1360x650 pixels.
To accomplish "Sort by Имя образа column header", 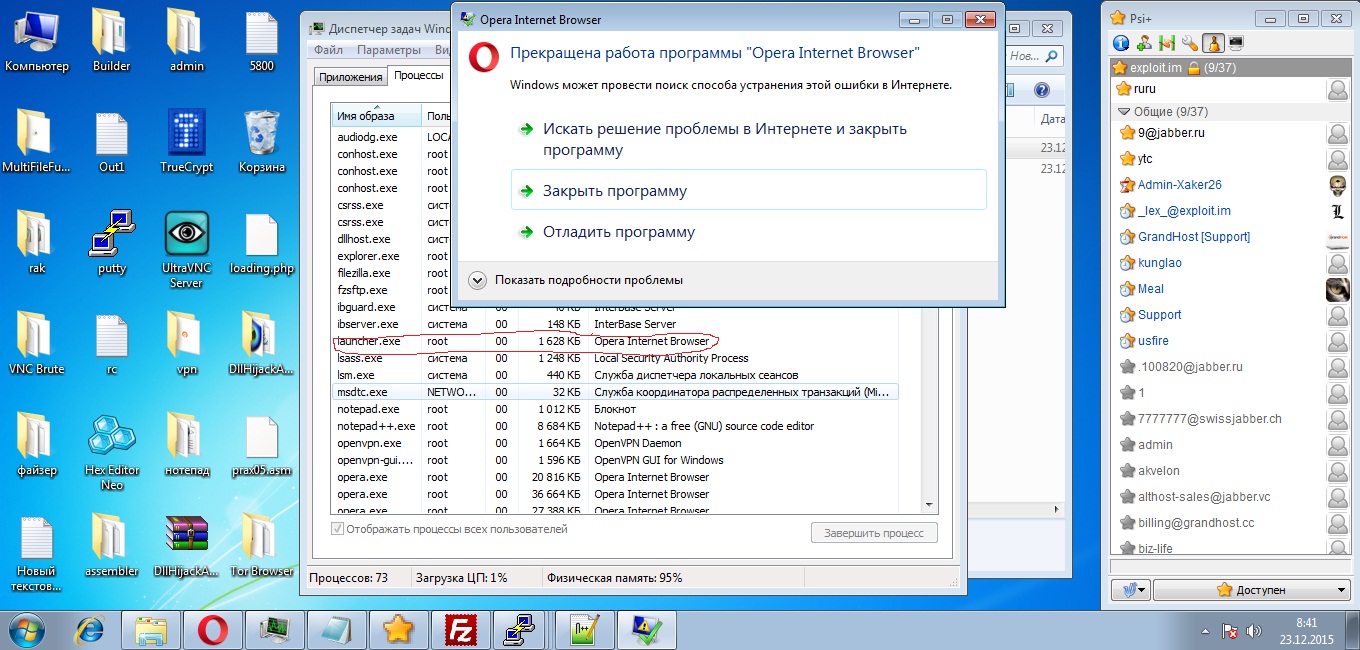I will tap(377, 116).
